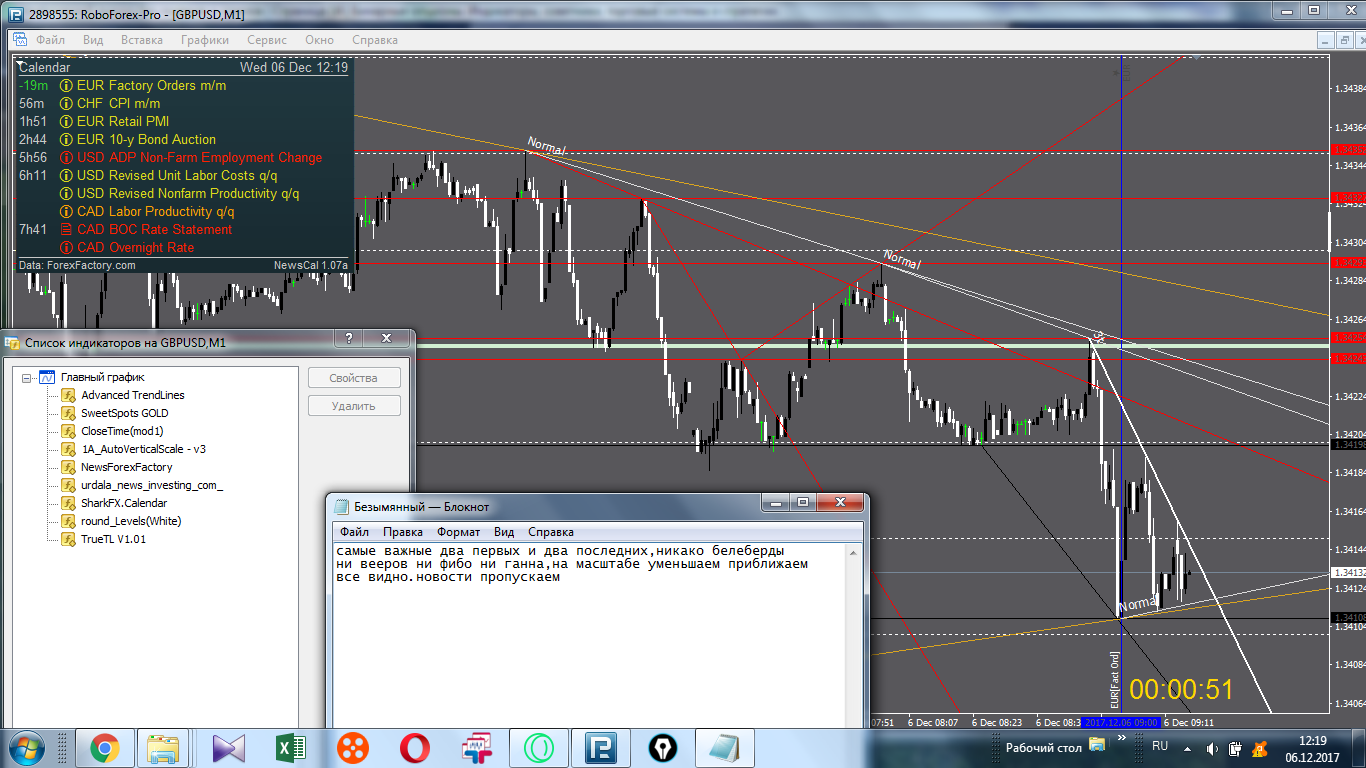Viewport: 1366px width, 768px height.
Task: Open Google Chrome from the taskbar
Action: click(x=104, y=747)
